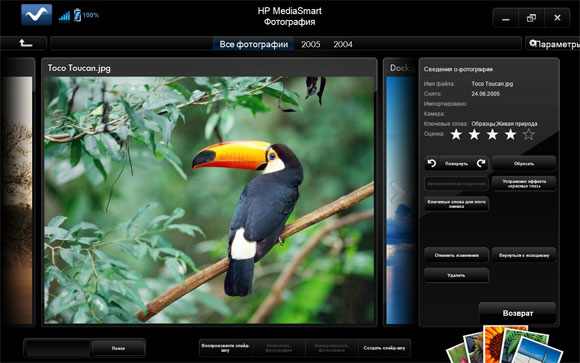Set rating to the third star
Screen dimensions: 580x363
pyautogui.click(x=492, y=134)
